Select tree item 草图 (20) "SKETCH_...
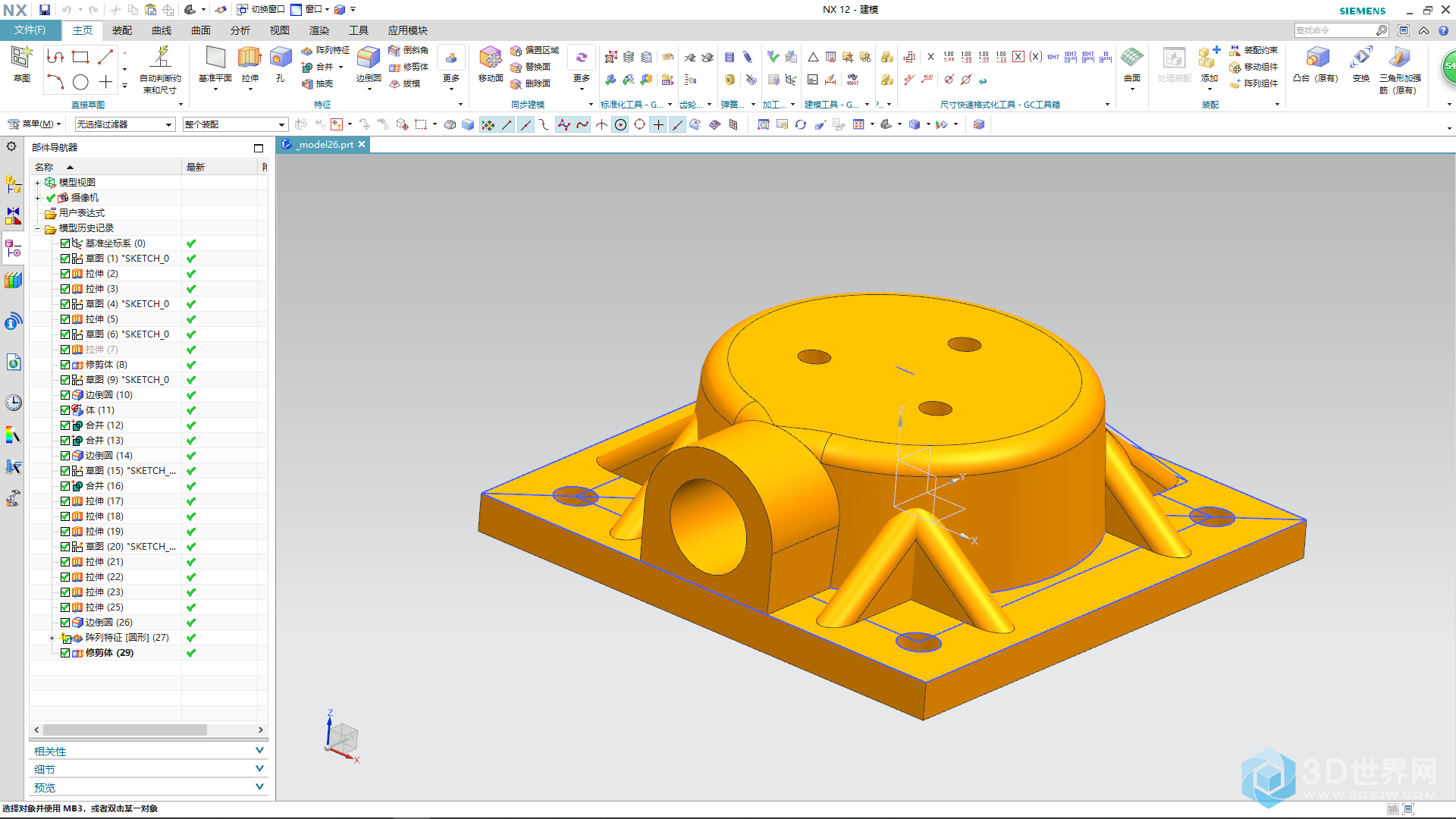The image size is (1456, 819). 130,547
